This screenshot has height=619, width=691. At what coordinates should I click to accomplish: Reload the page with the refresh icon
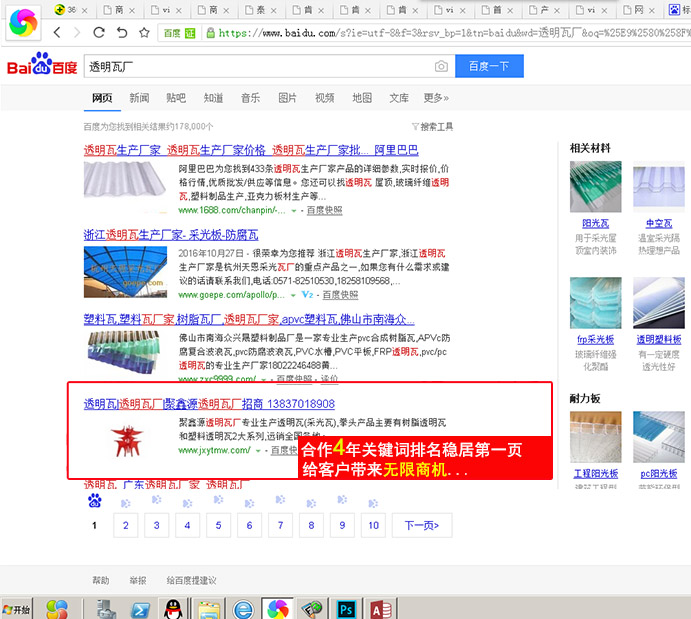[99, 32]
